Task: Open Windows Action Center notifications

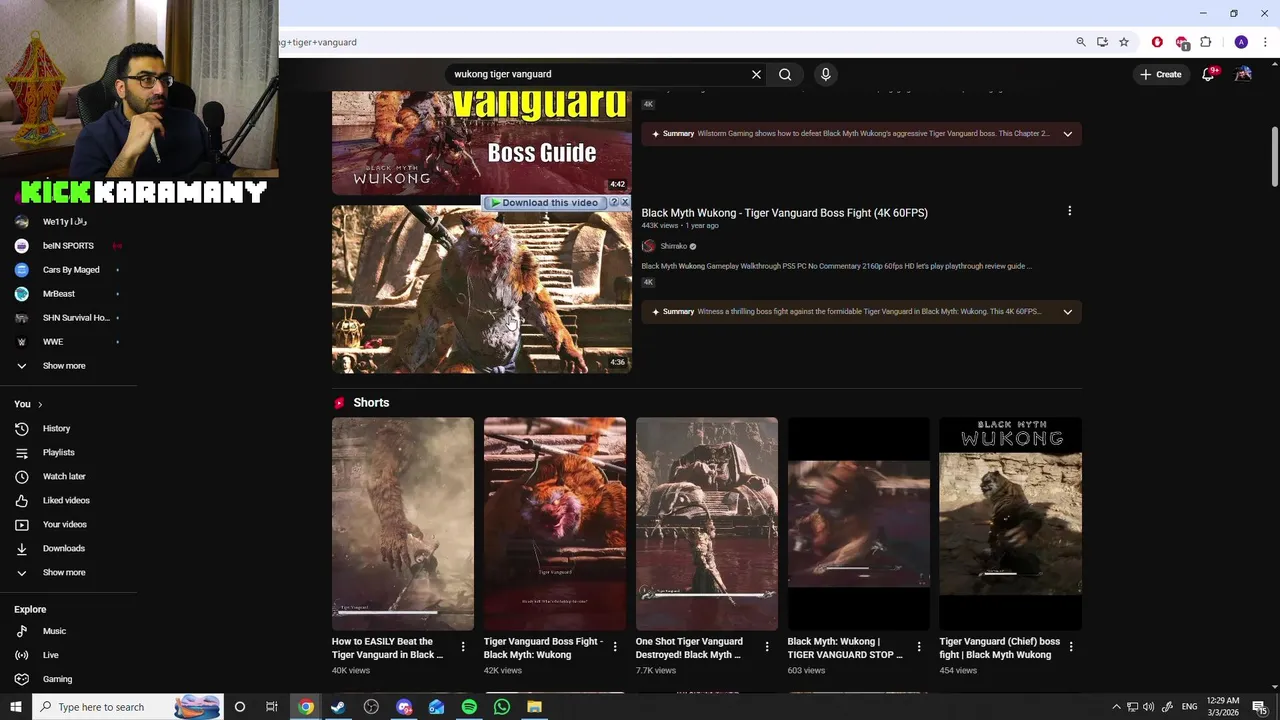Action: [1259, 707]
